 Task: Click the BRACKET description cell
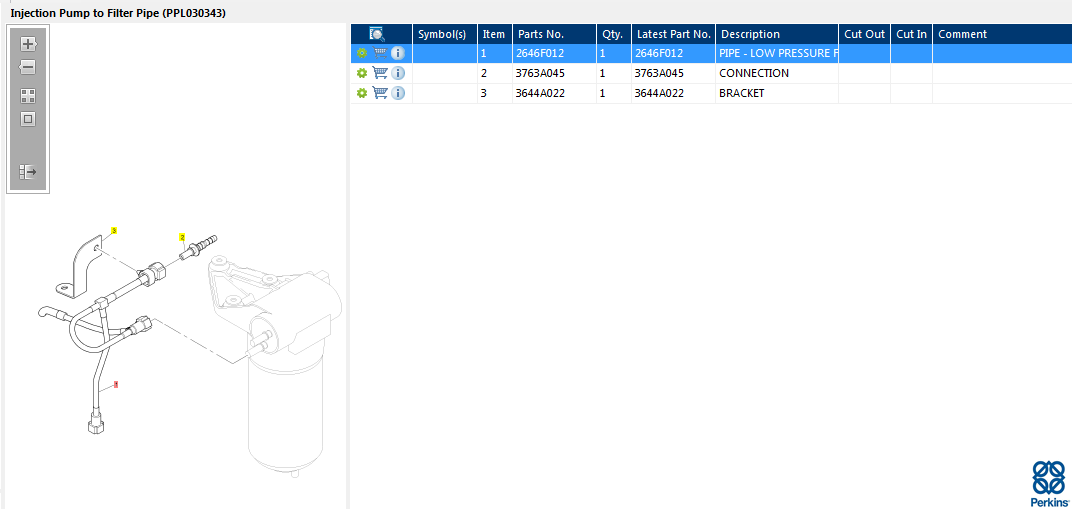click(x=777, y=94)
